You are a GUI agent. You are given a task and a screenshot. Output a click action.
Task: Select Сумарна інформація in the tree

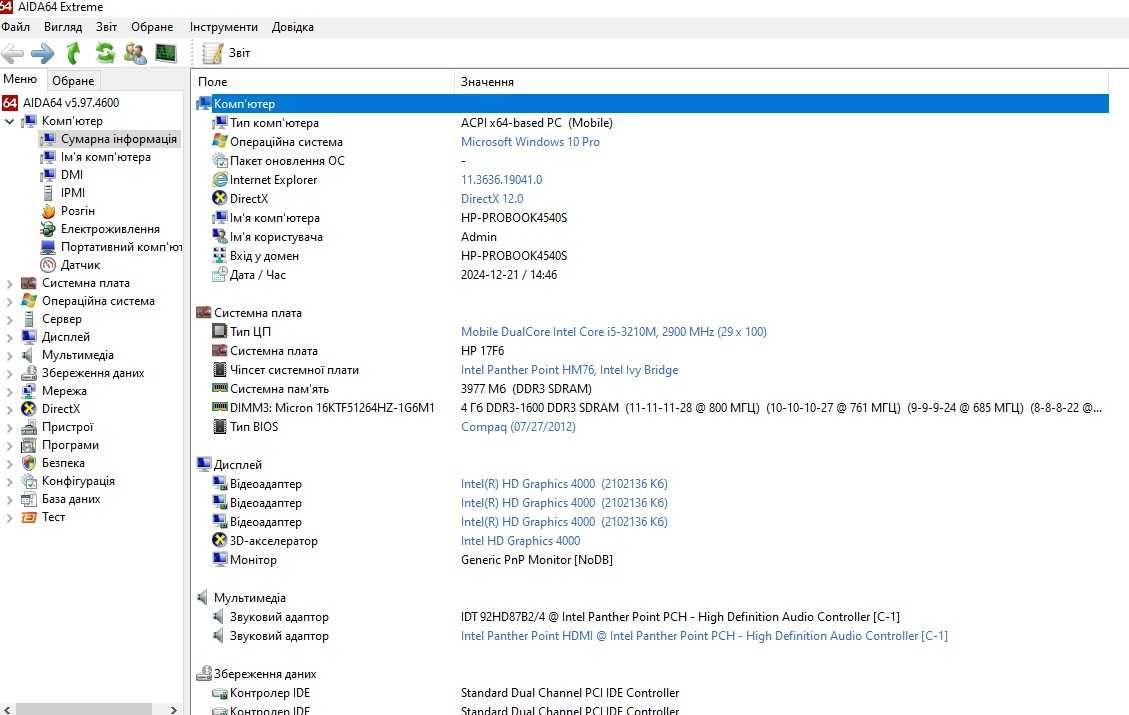tap(118, 139)
